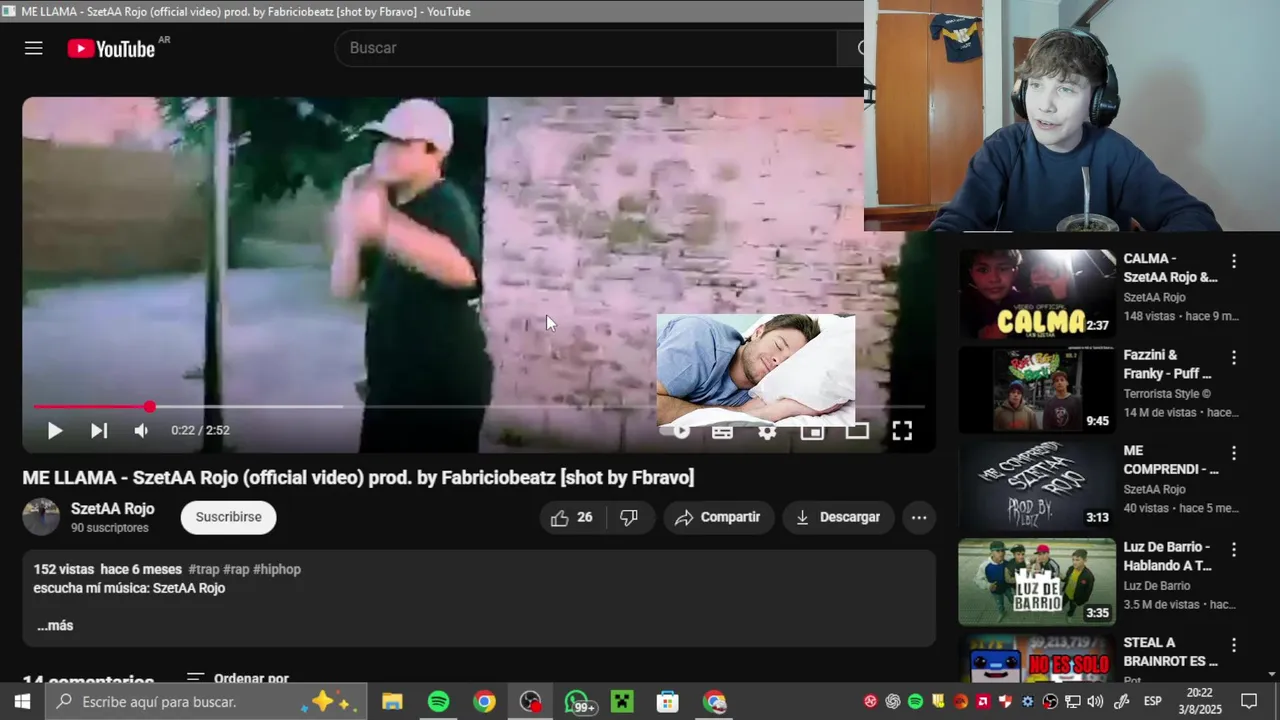Select the ME COMPRENDI title text

point(1171,460)
